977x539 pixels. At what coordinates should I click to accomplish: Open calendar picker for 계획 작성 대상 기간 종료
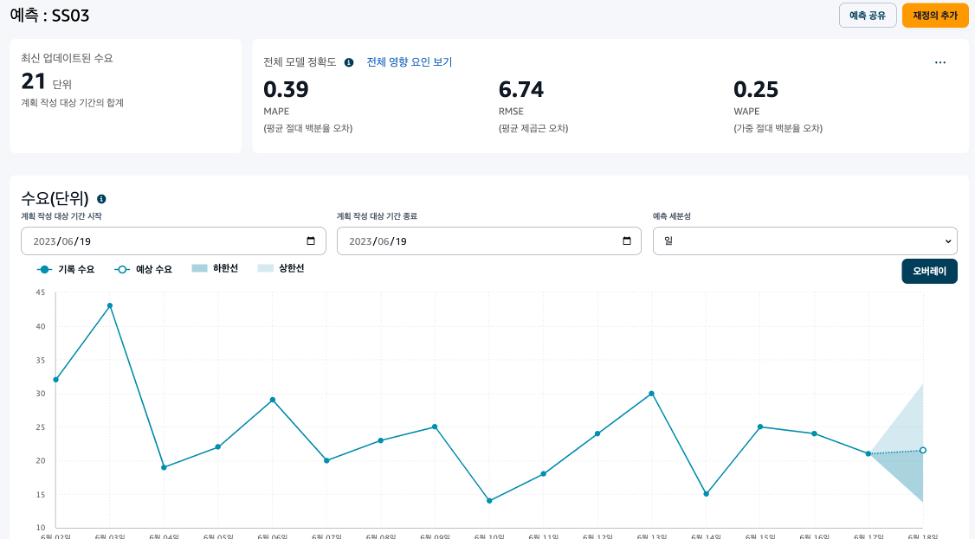[626, 241]
